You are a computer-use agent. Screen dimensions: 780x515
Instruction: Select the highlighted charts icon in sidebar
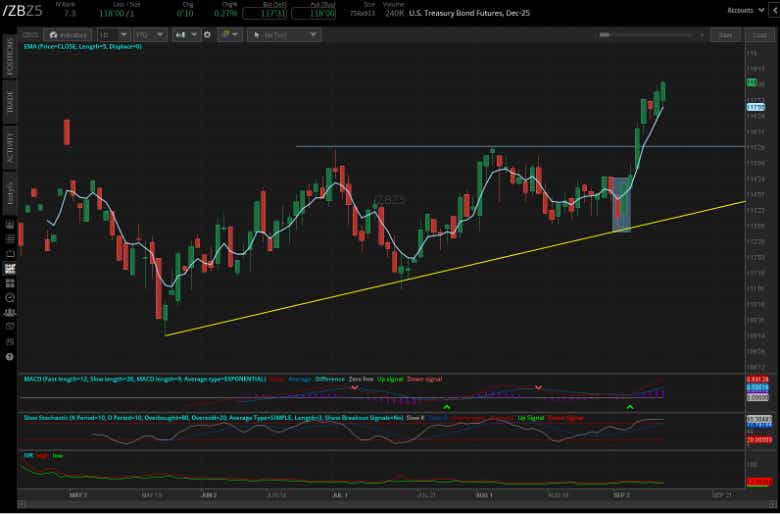[x=9, y=269]
